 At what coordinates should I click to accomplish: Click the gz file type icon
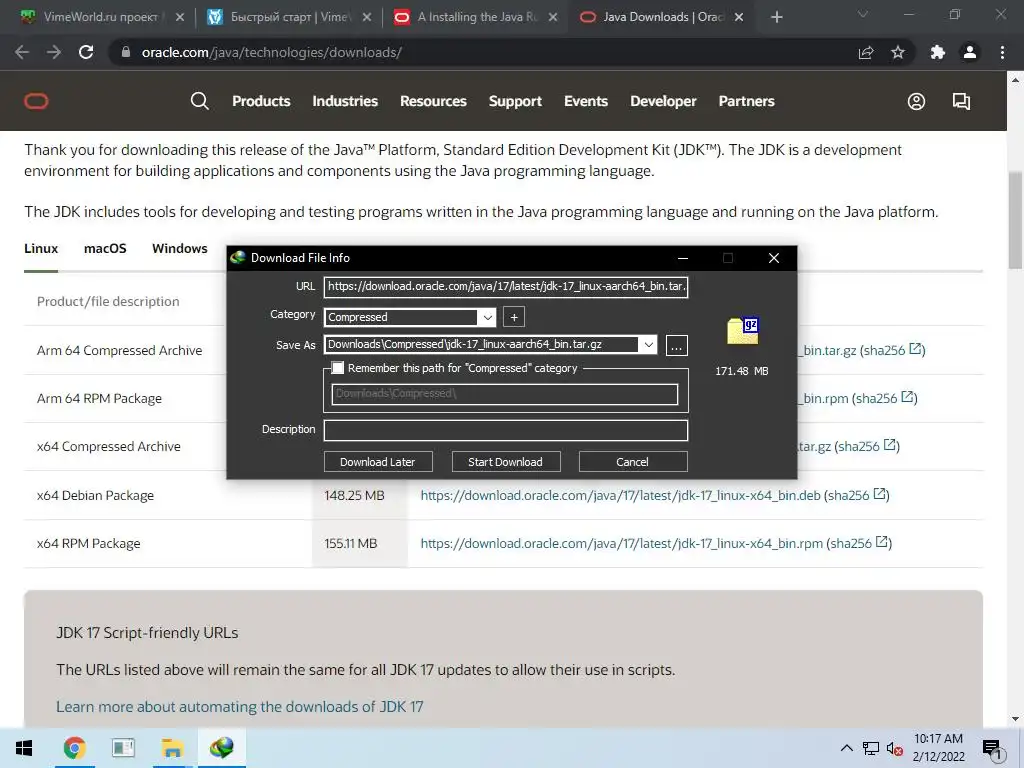pos(743,331)
